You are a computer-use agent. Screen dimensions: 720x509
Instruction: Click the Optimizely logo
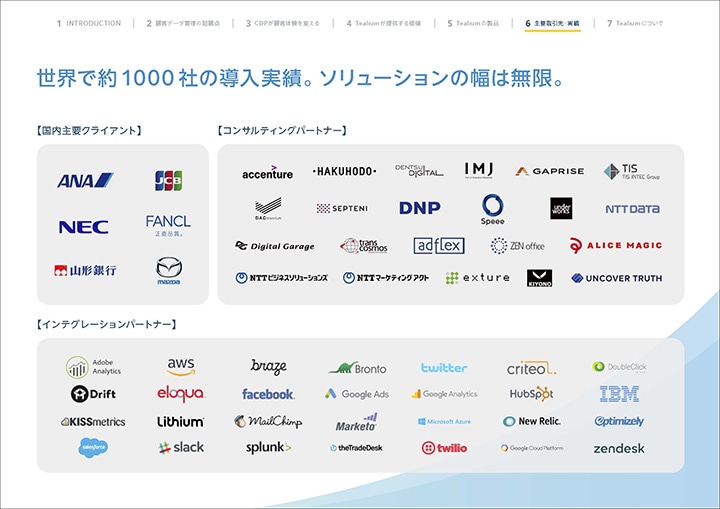[x=619, y=421]
